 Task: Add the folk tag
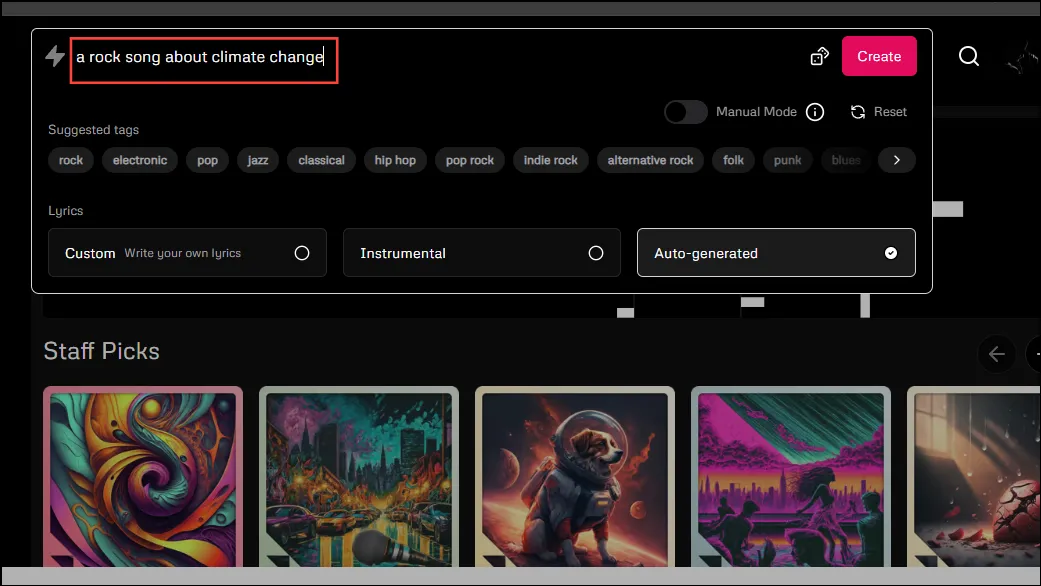click(733, 160)
